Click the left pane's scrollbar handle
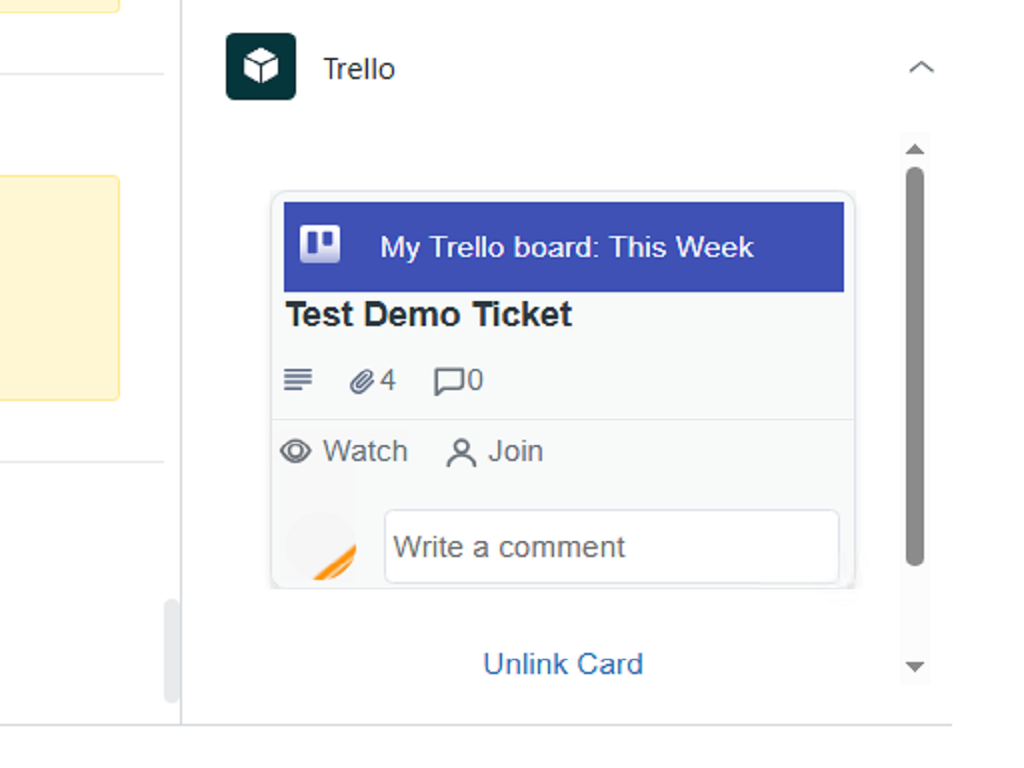Image resolution: width=1024 pixels, height=768 pixels. click(x=172, y=650)
